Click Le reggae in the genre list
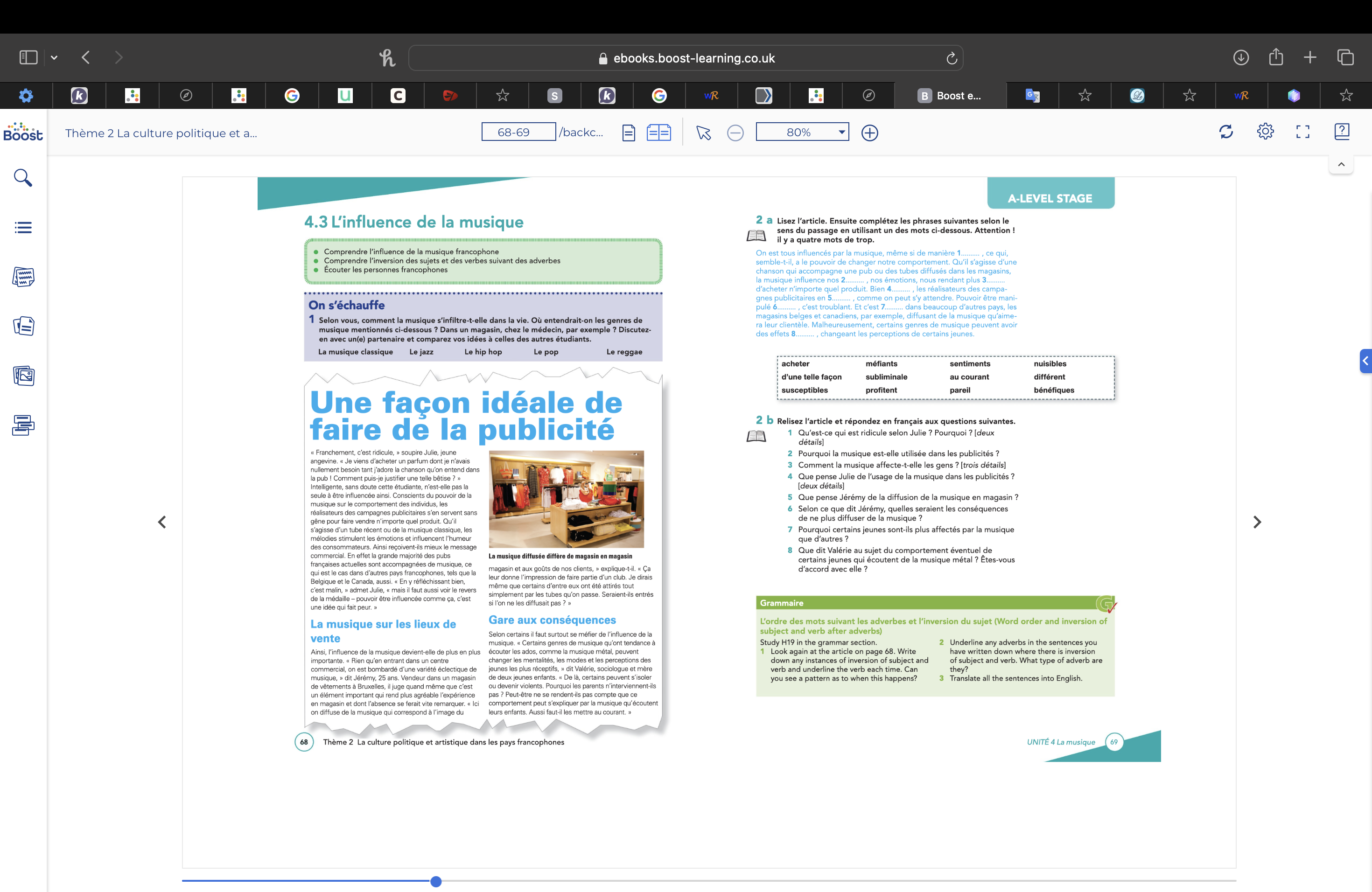This screenshot has width=1372, height=892. click(624, 351)
